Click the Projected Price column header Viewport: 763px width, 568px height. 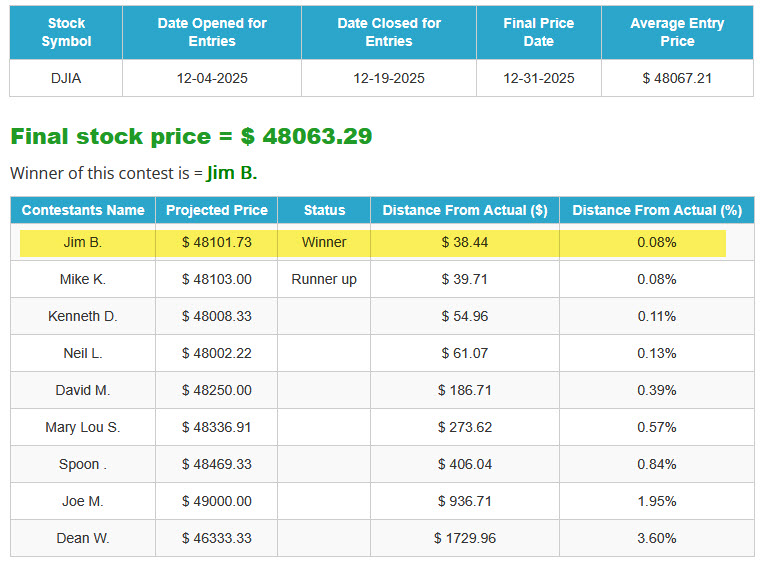217,210
